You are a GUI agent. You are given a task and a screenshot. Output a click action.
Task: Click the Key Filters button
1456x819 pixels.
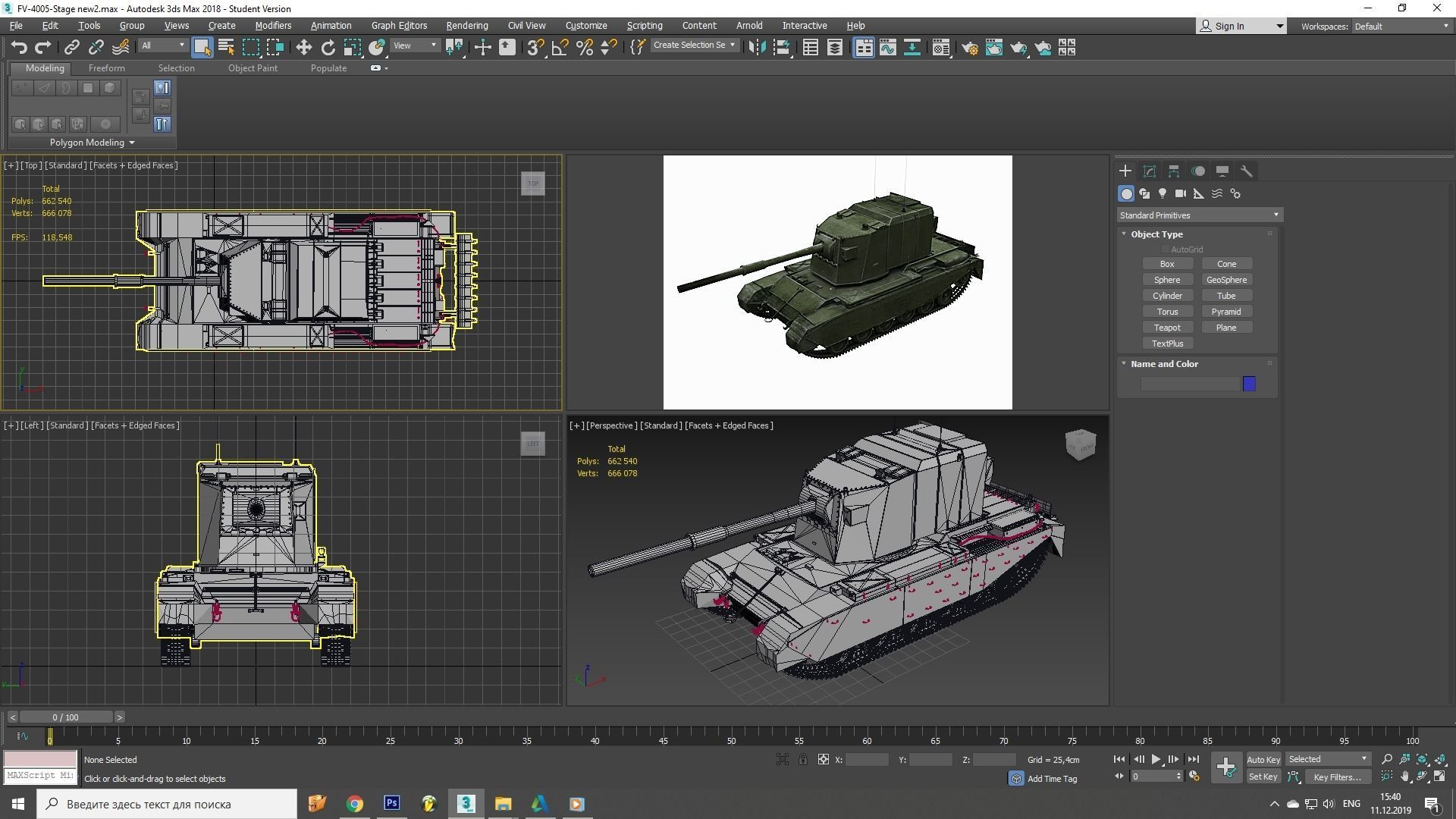(x=1337, y=777)
